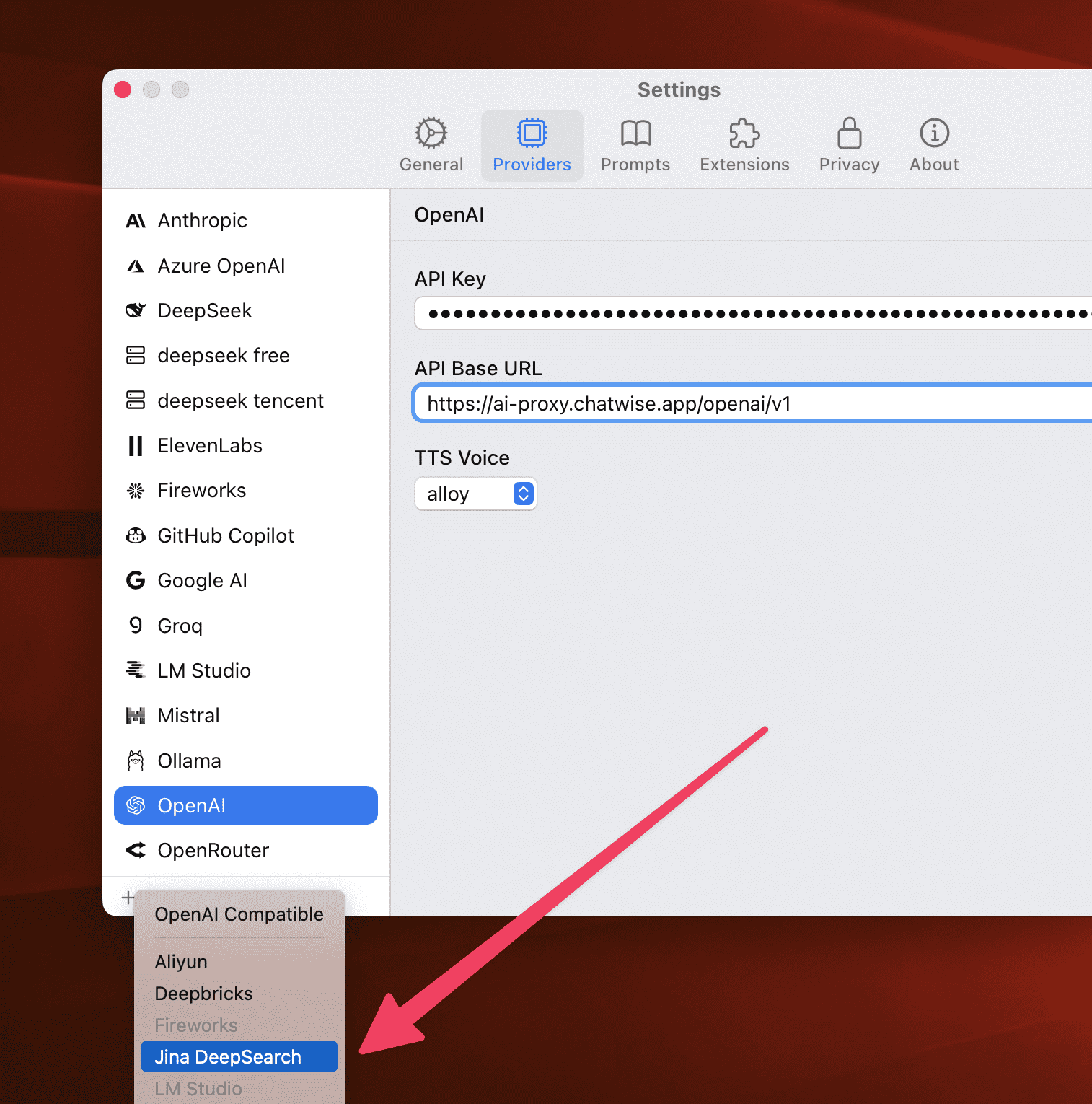
Task: Select ElevenLabs provider
Action: 246,446
